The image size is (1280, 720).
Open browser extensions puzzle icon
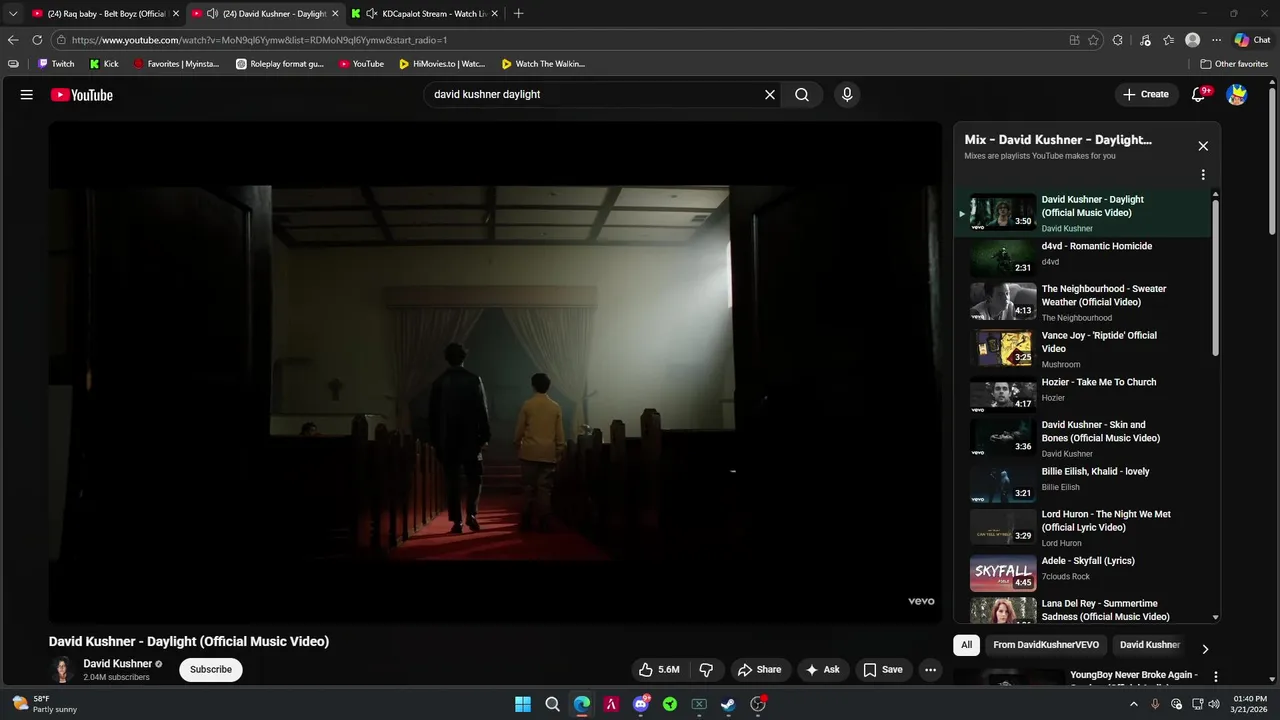(x=1118, y=40)
